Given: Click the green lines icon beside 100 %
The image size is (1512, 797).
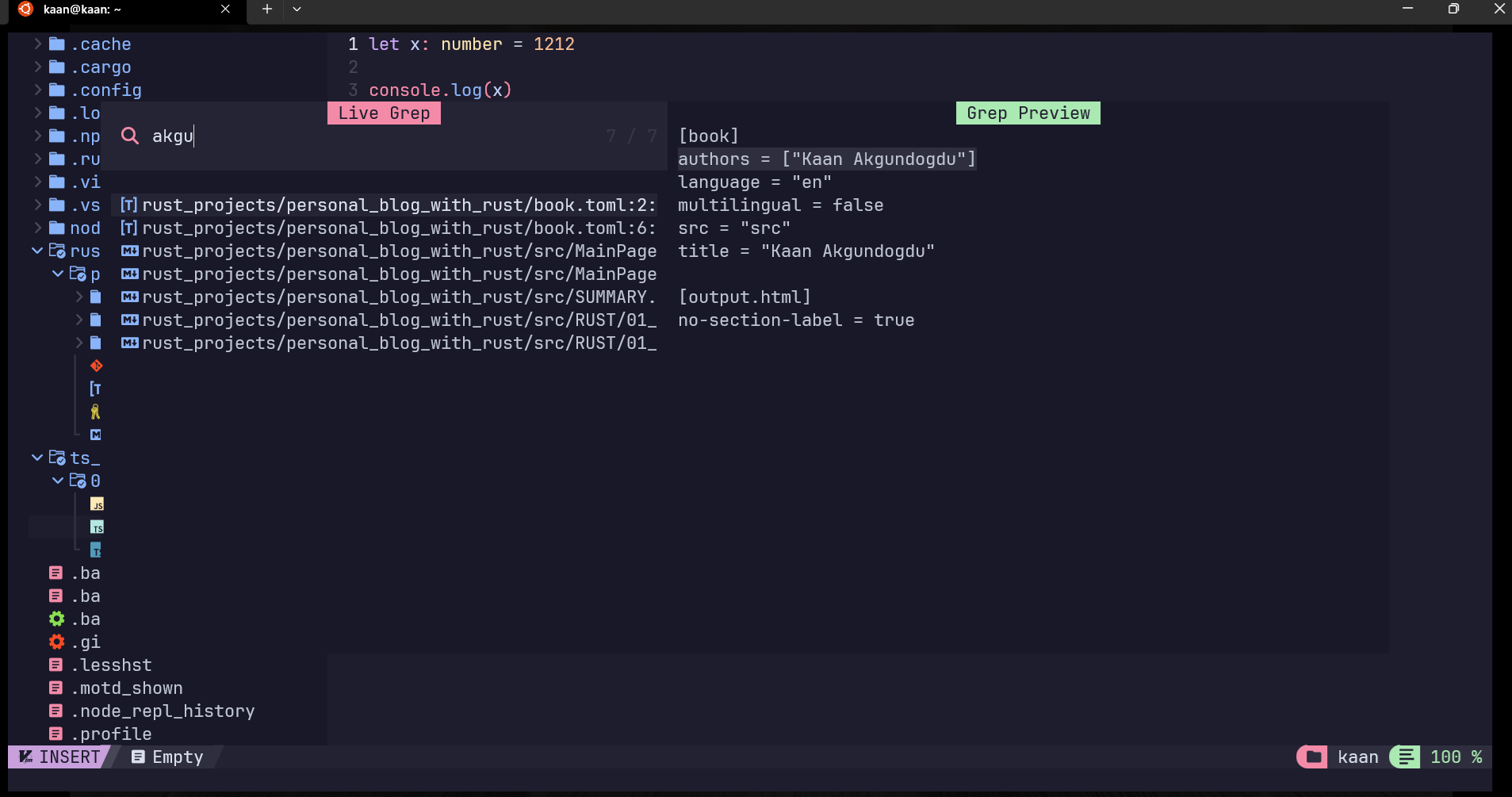Looking at the screenshot, I should 1405,757.
